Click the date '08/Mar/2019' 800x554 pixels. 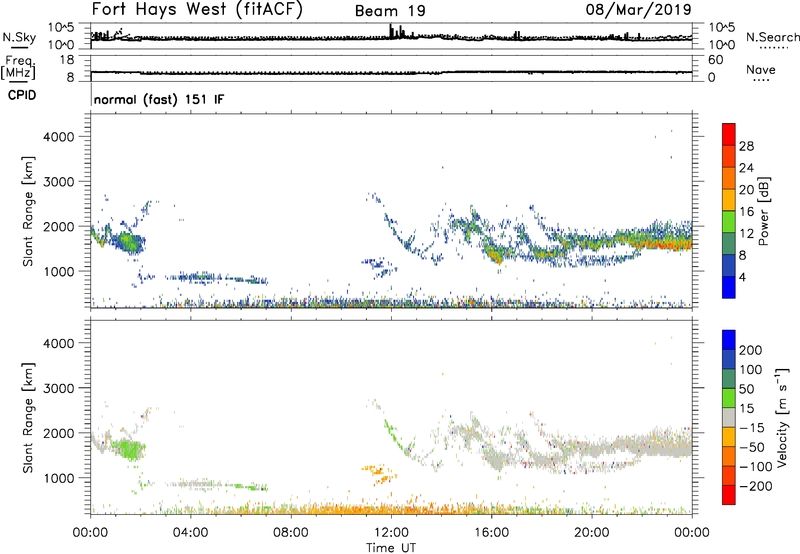638,9
